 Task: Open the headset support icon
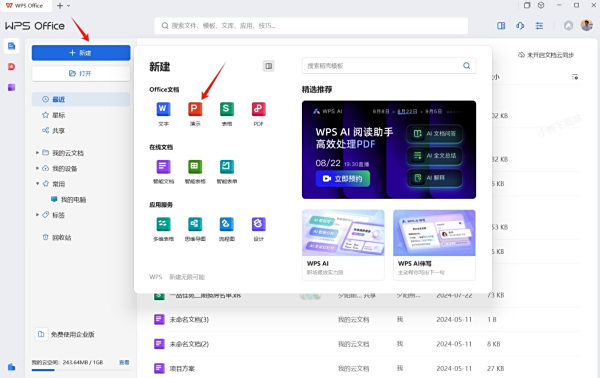coord(520,26)
